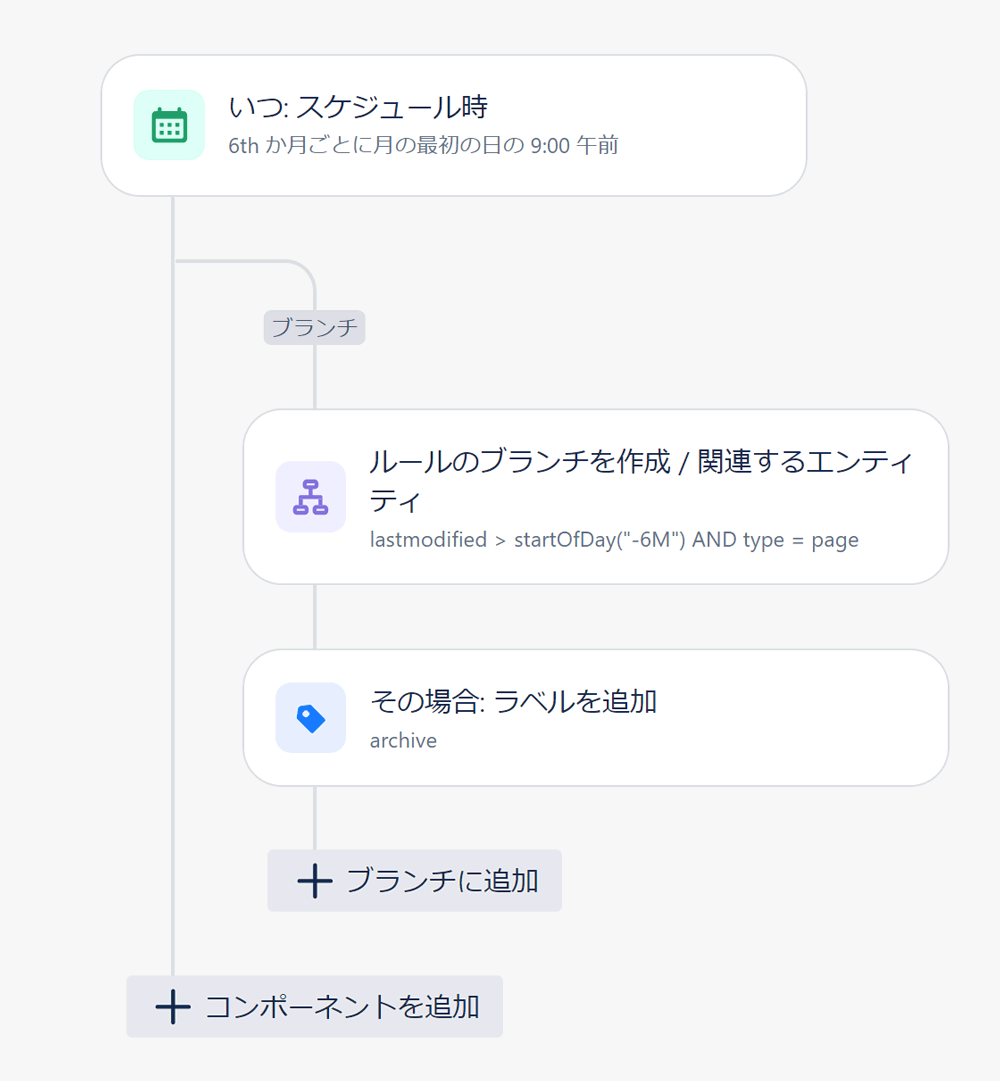Click the plus icon beside ブランチに追加
This screenshot has height=1081, width=1000.
point(315,880)
